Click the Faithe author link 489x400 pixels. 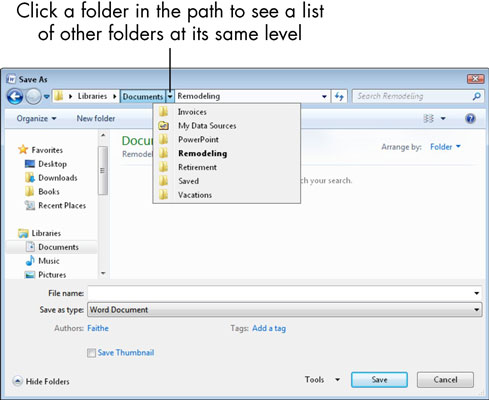pos(98,328)
